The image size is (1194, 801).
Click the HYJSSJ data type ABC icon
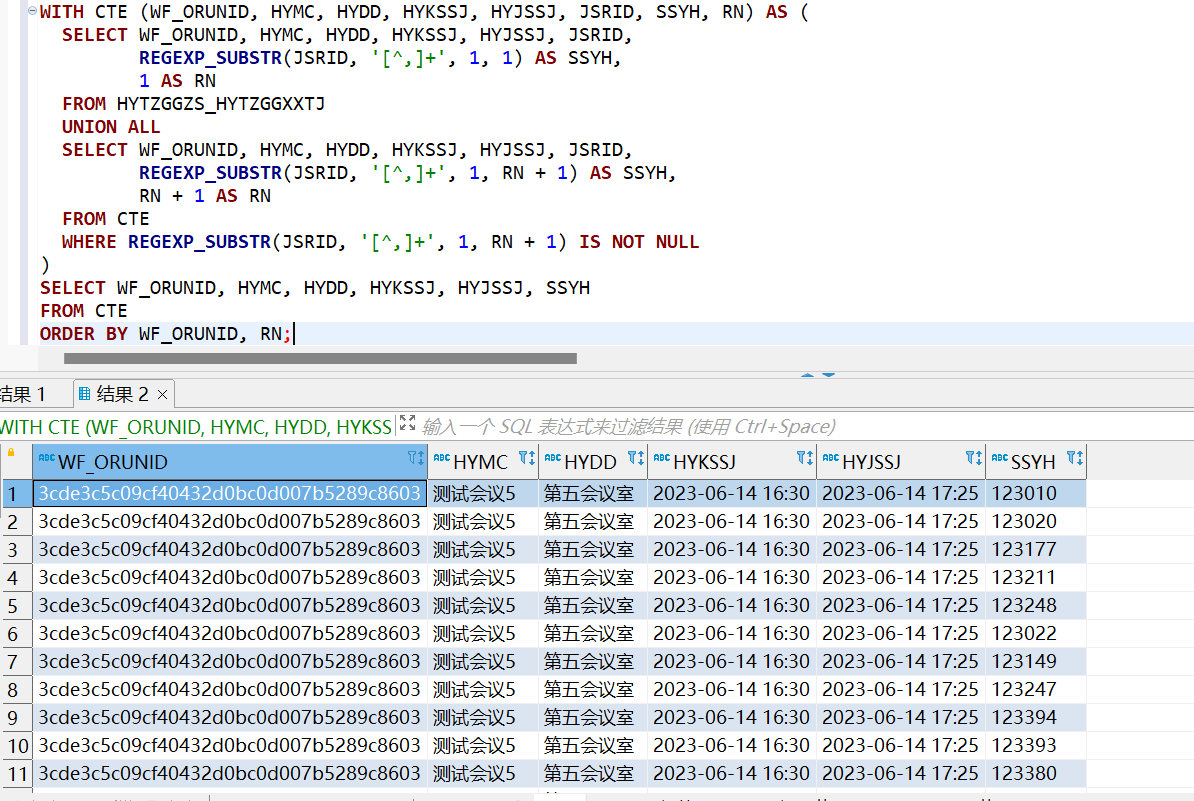click(831, 458)
